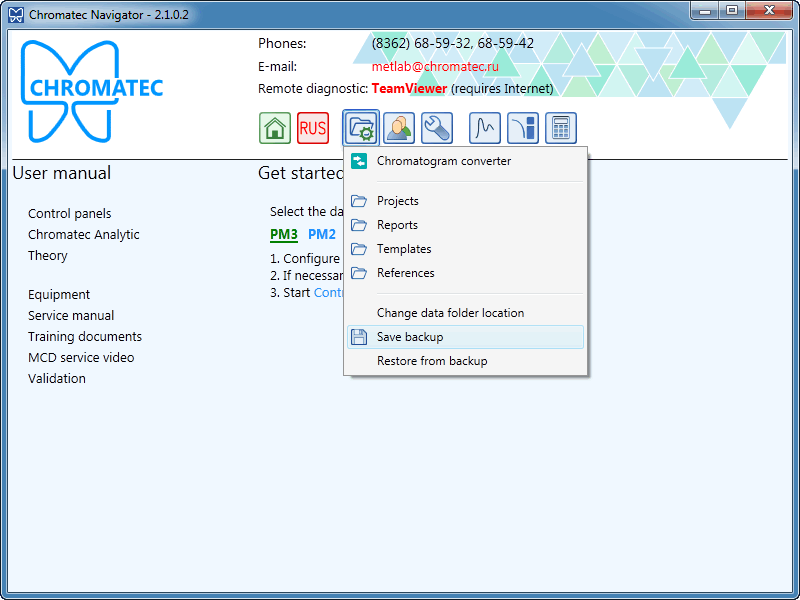800x600 pixels.
Task: Select the PM3 link
Action: click(x=284, y=235)
